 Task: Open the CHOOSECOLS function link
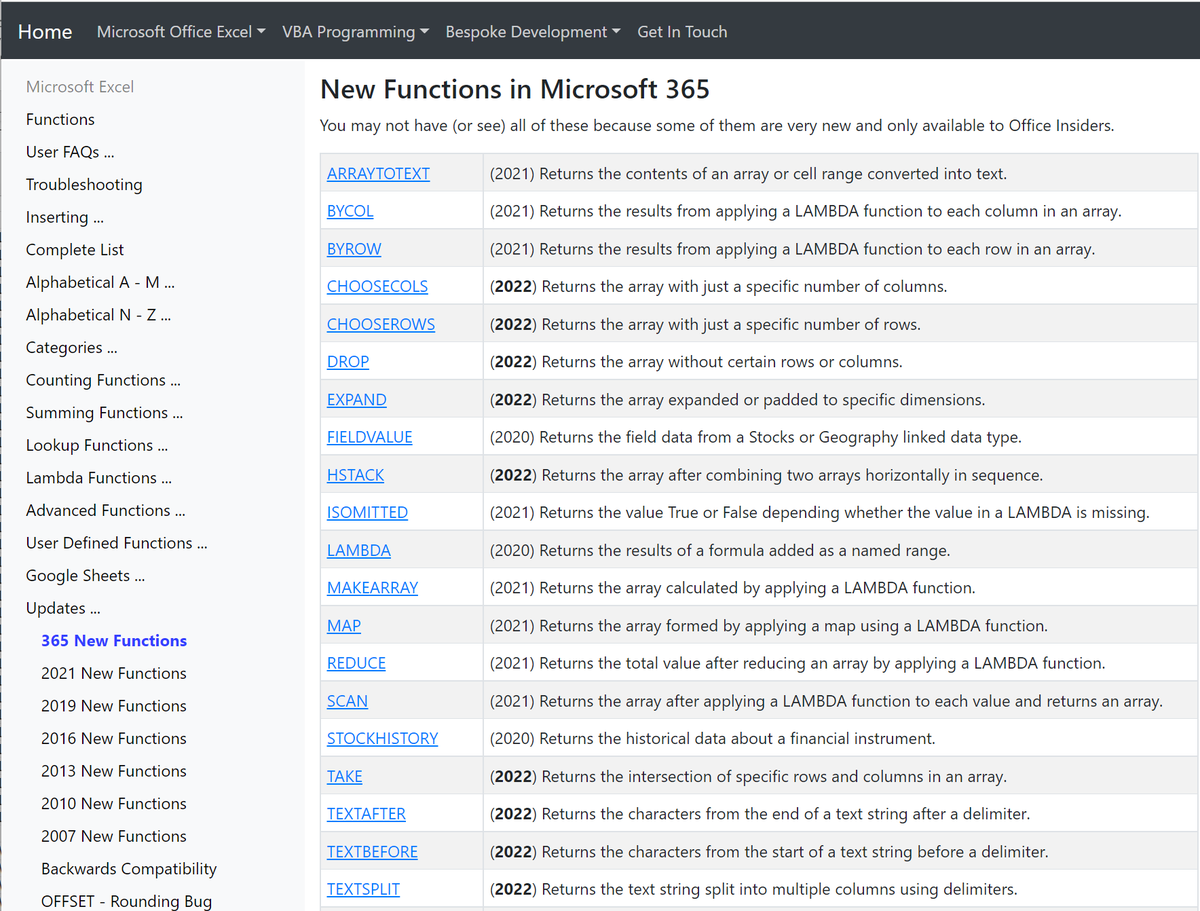[377, 286]
